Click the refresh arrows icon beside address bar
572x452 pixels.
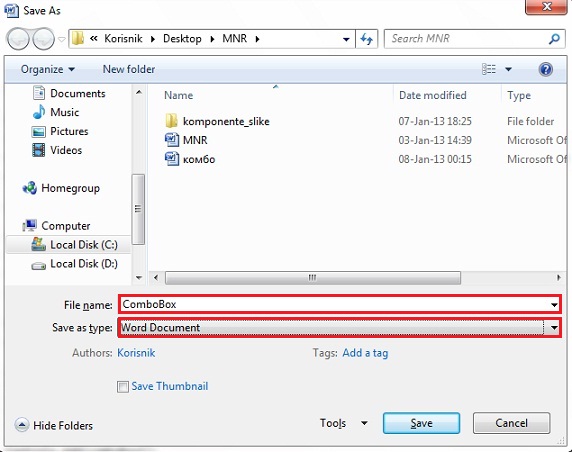click(x=367, y=39)
